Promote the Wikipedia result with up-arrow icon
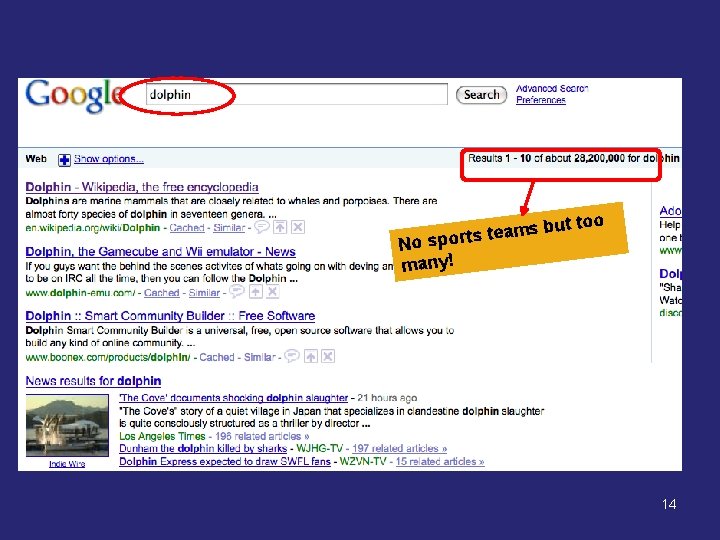 click(x=280, y=227)
